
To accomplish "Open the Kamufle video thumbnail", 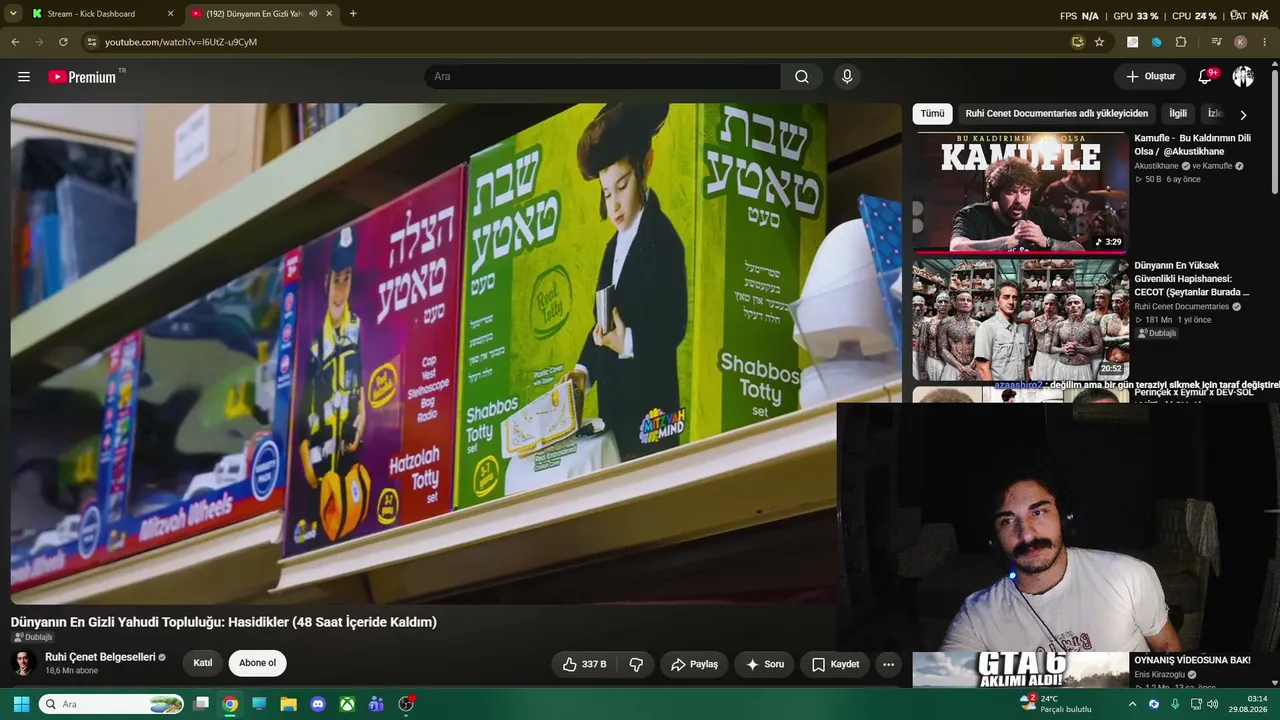I will (1020, 192).
